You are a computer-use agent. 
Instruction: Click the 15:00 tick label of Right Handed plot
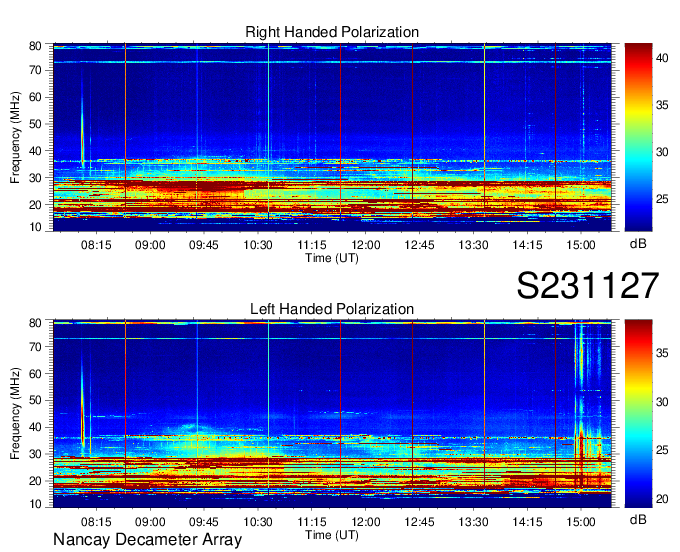581,245
